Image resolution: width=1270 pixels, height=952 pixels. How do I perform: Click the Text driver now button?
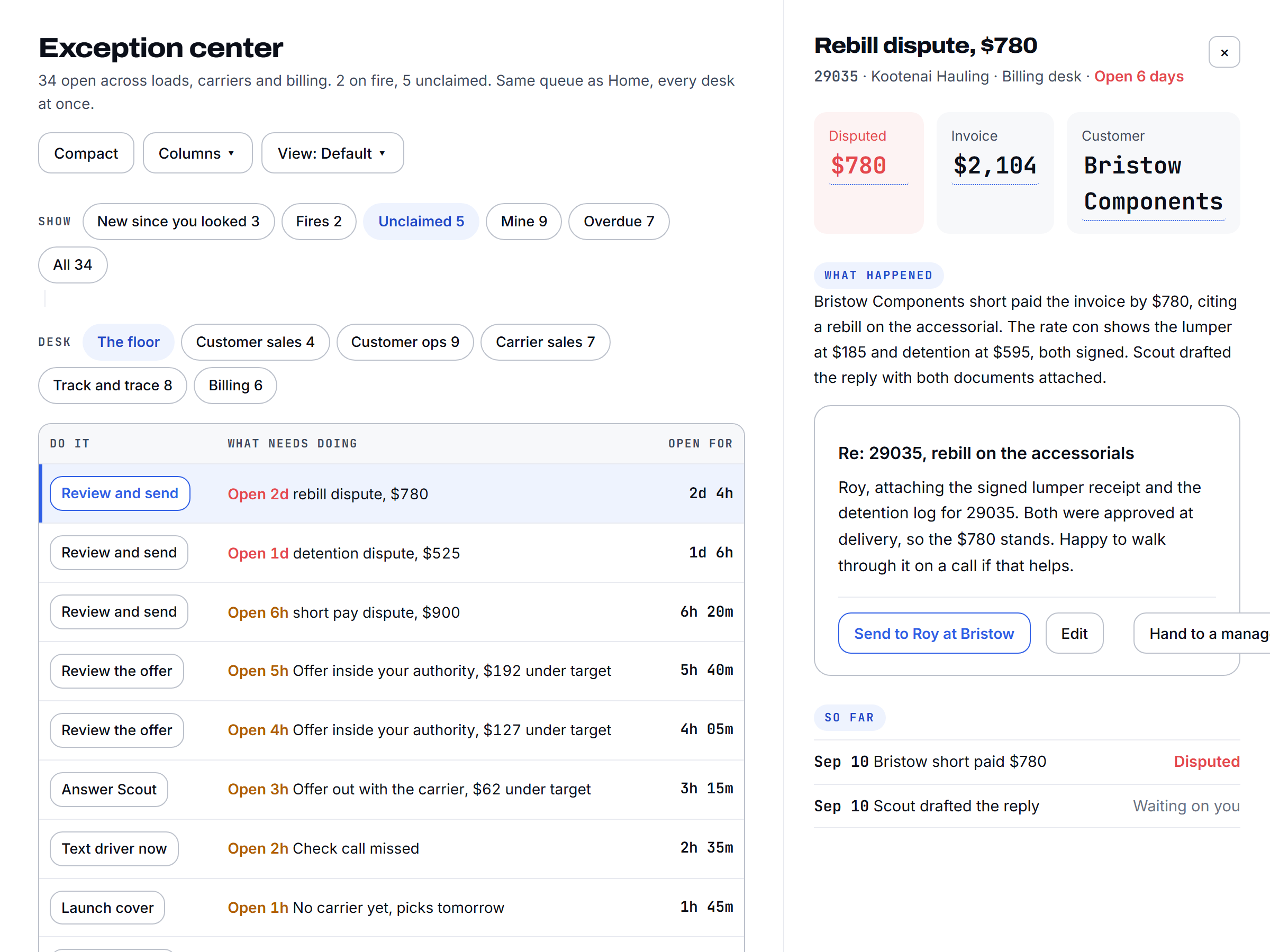[114, 848]
